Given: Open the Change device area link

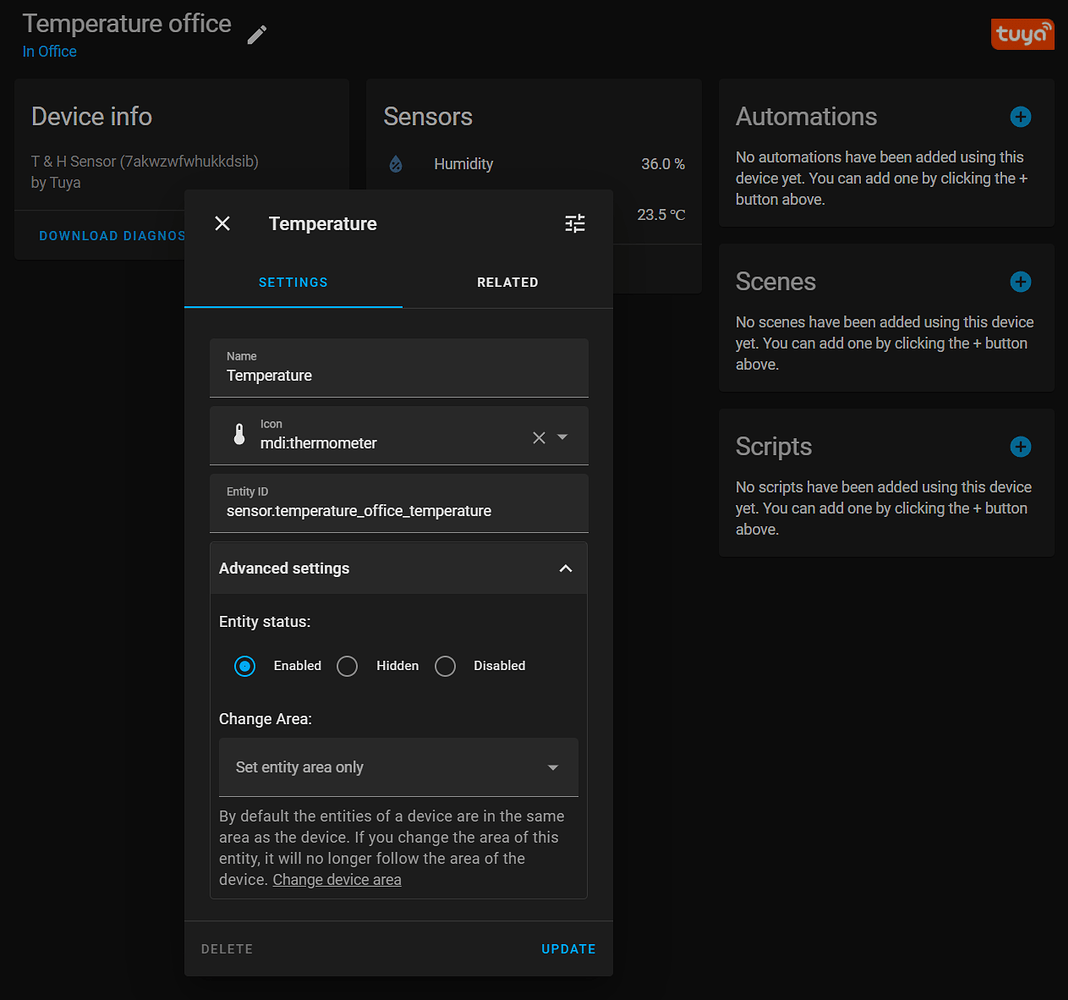Looking at the screenshot, I should [x=336, y=879].
